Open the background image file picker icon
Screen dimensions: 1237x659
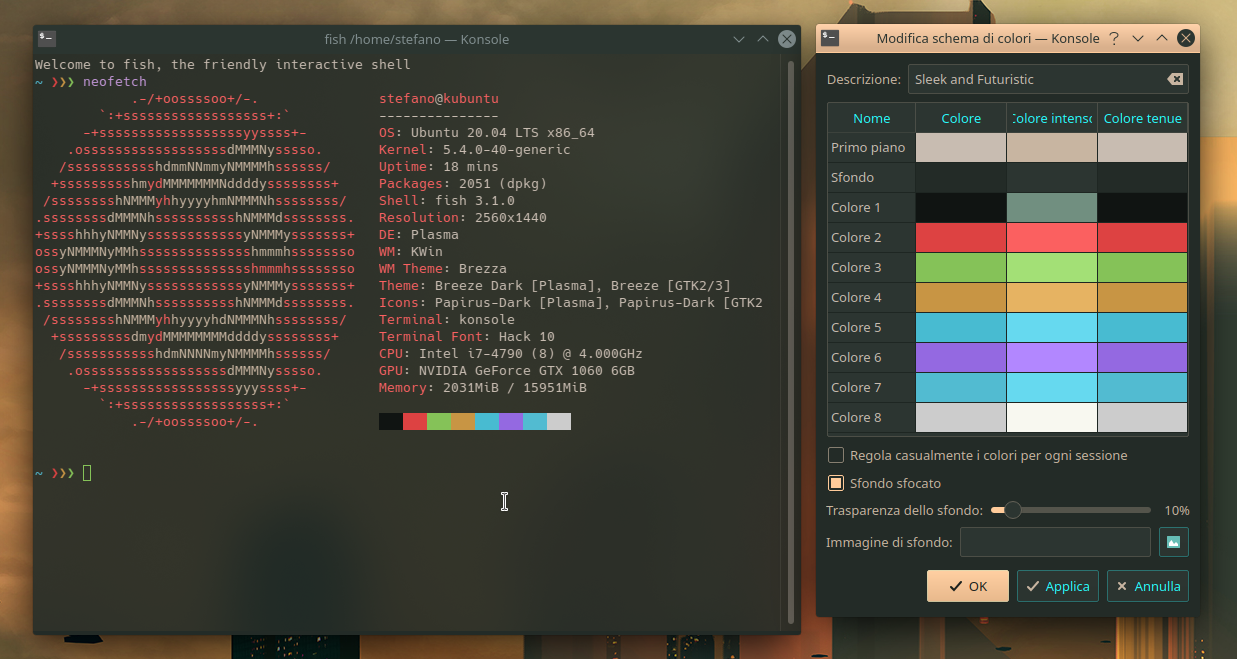coord(1174,542)
